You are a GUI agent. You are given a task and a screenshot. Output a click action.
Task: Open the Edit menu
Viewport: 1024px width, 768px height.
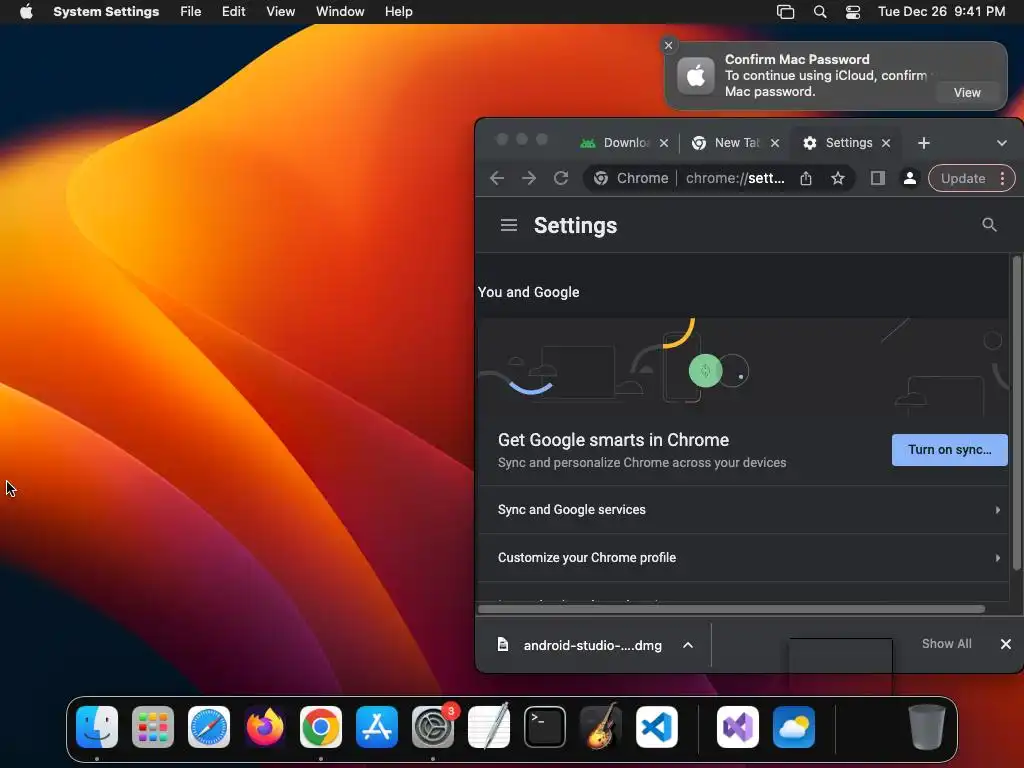point(234,12)
